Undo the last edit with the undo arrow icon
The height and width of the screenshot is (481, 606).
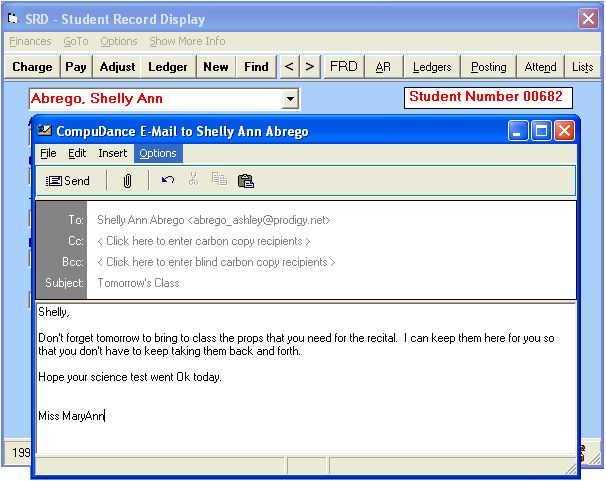point(168,180)
